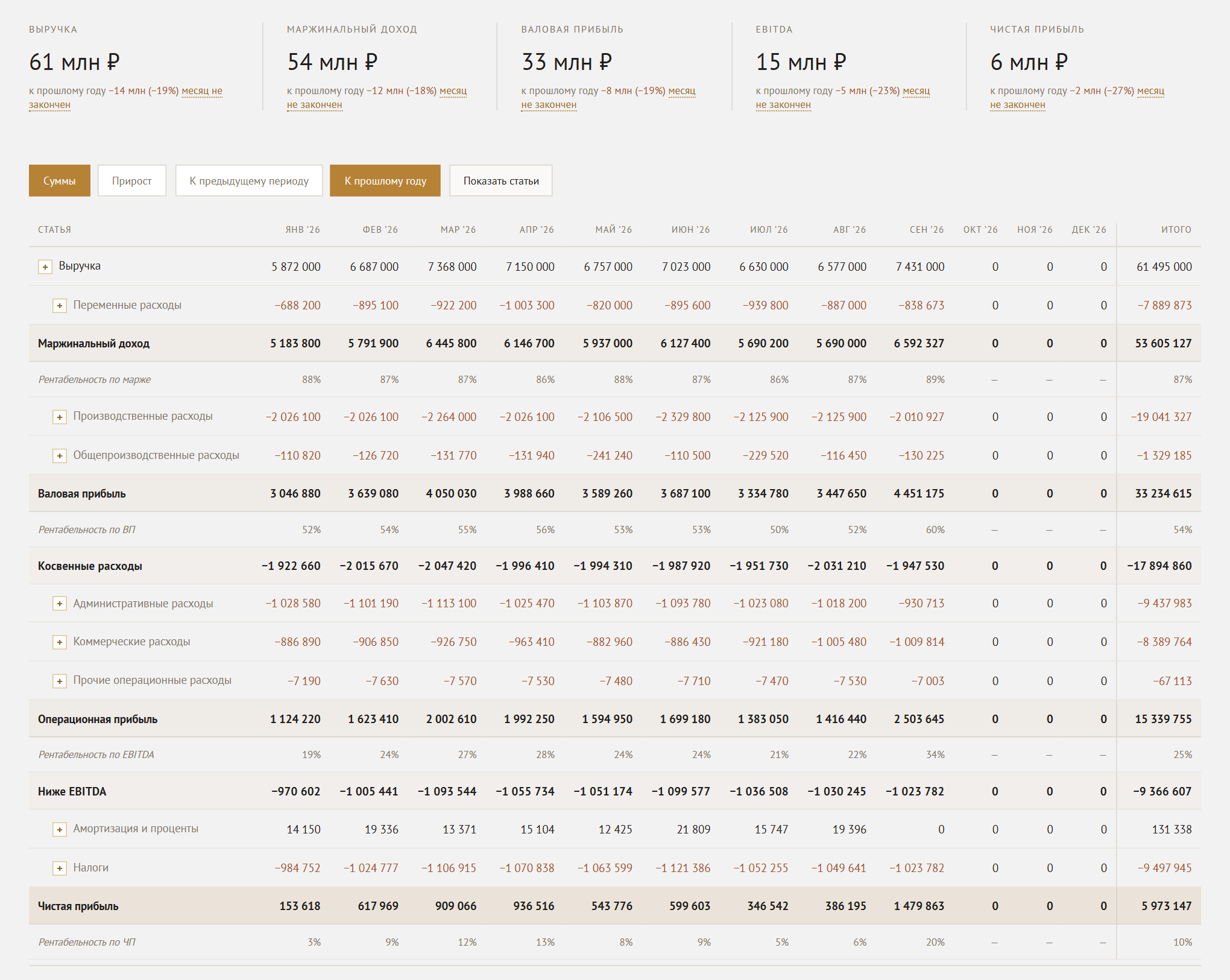Viewport: 1230px width, 980px height.
Task: Expand the Коммерческие расходы row
Action: [60, 642]
